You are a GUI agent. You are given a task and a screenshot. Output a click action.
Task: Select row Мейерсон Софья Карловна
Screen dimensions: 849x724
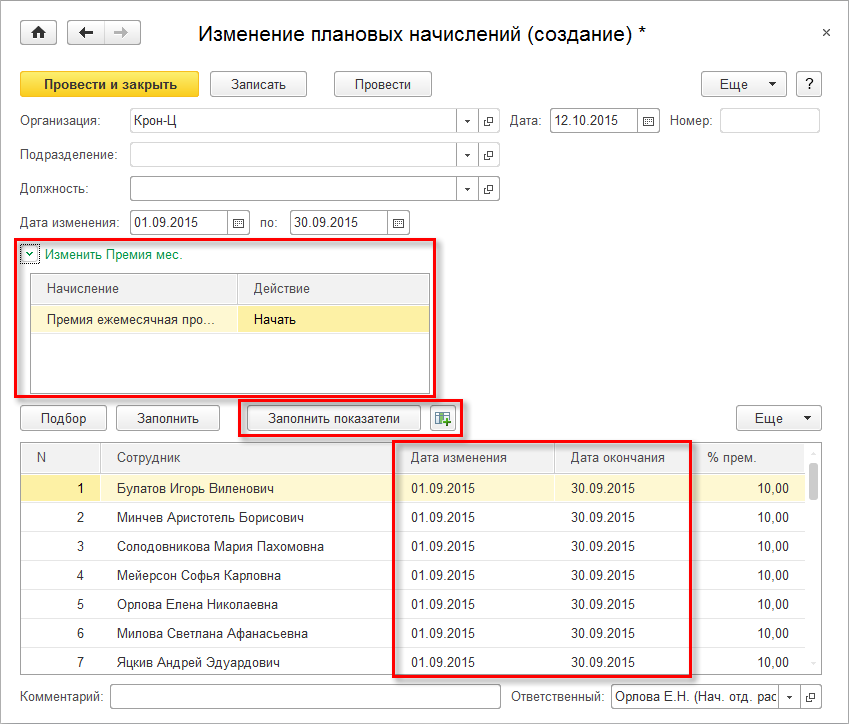click(x=413, y=576)
